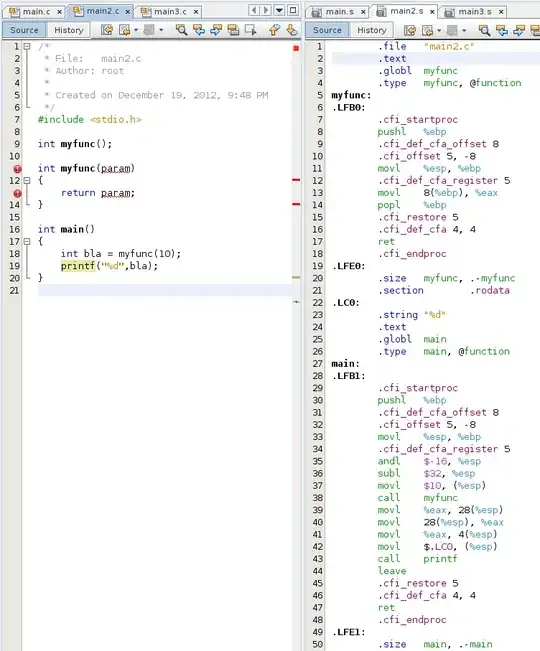The image size is (540, 651).
Task: Click Next Bookmark icon in left editor
Action: tap(292, 30)
